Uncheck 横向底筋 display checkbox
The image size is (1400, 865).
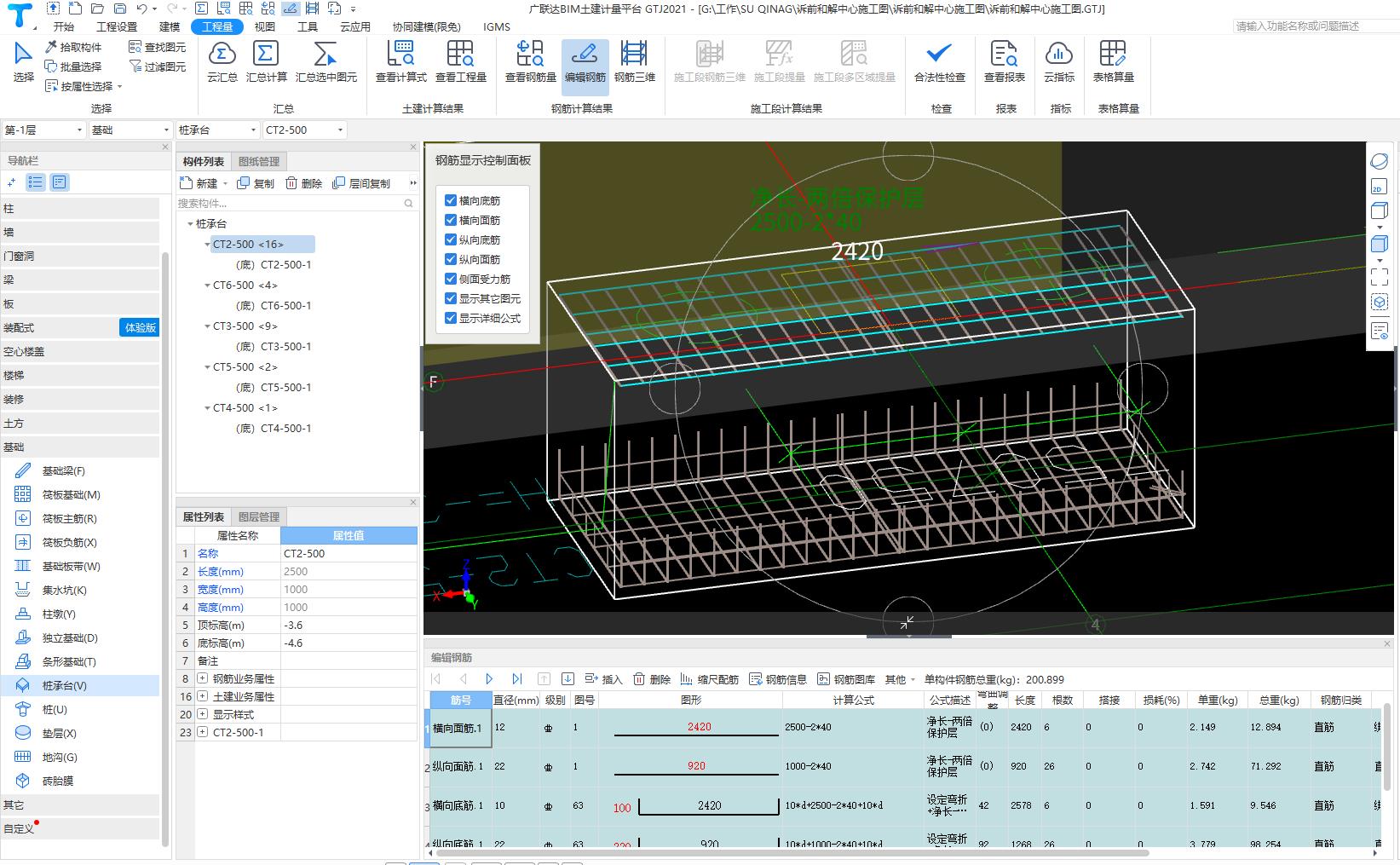pyautogui.click(x=451, y=200)
